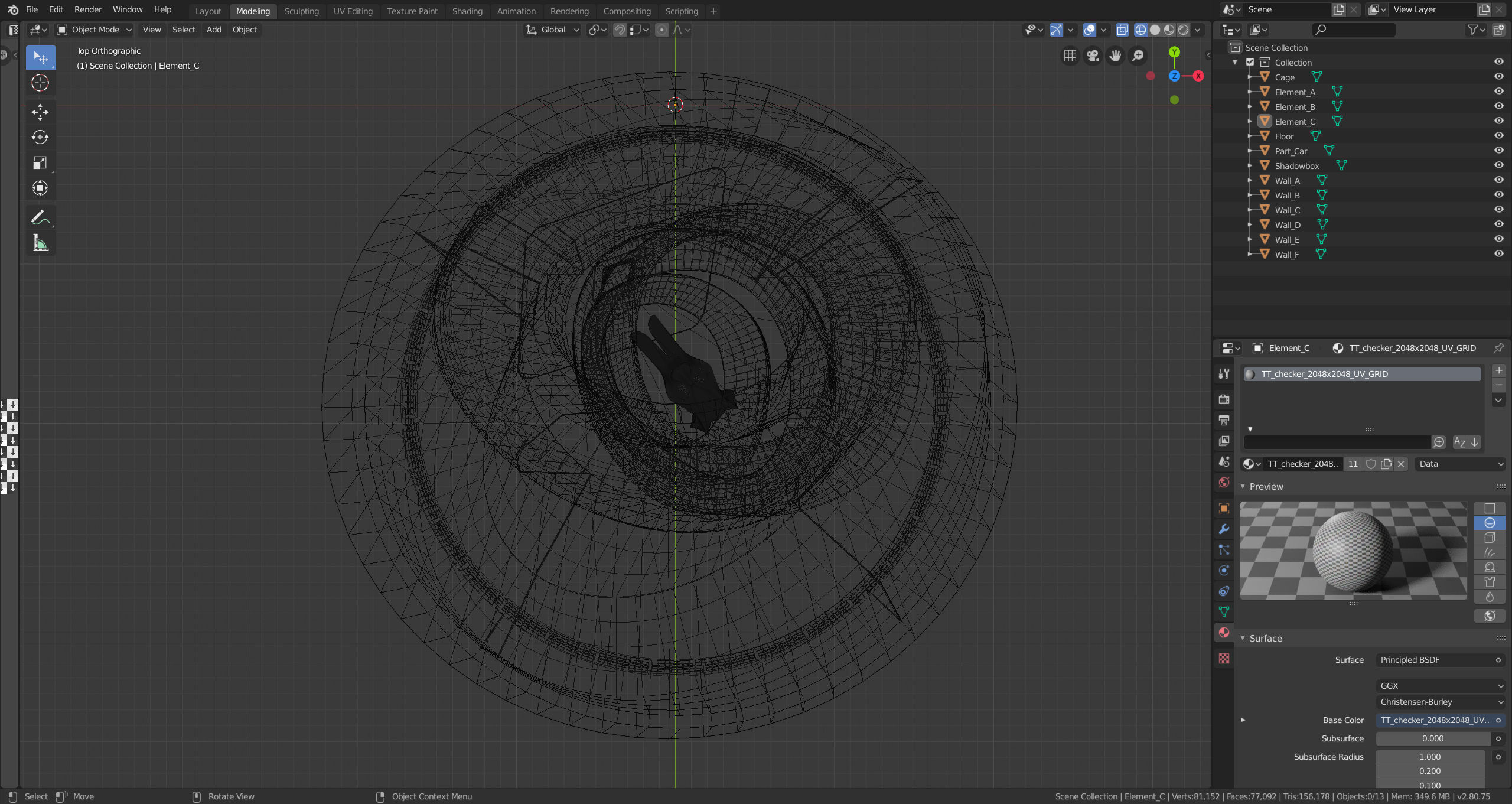Switch to the Sculpting workspace tab
Image resolution: width=1512 pixels, height=804 pixels.
pos(301,11)
